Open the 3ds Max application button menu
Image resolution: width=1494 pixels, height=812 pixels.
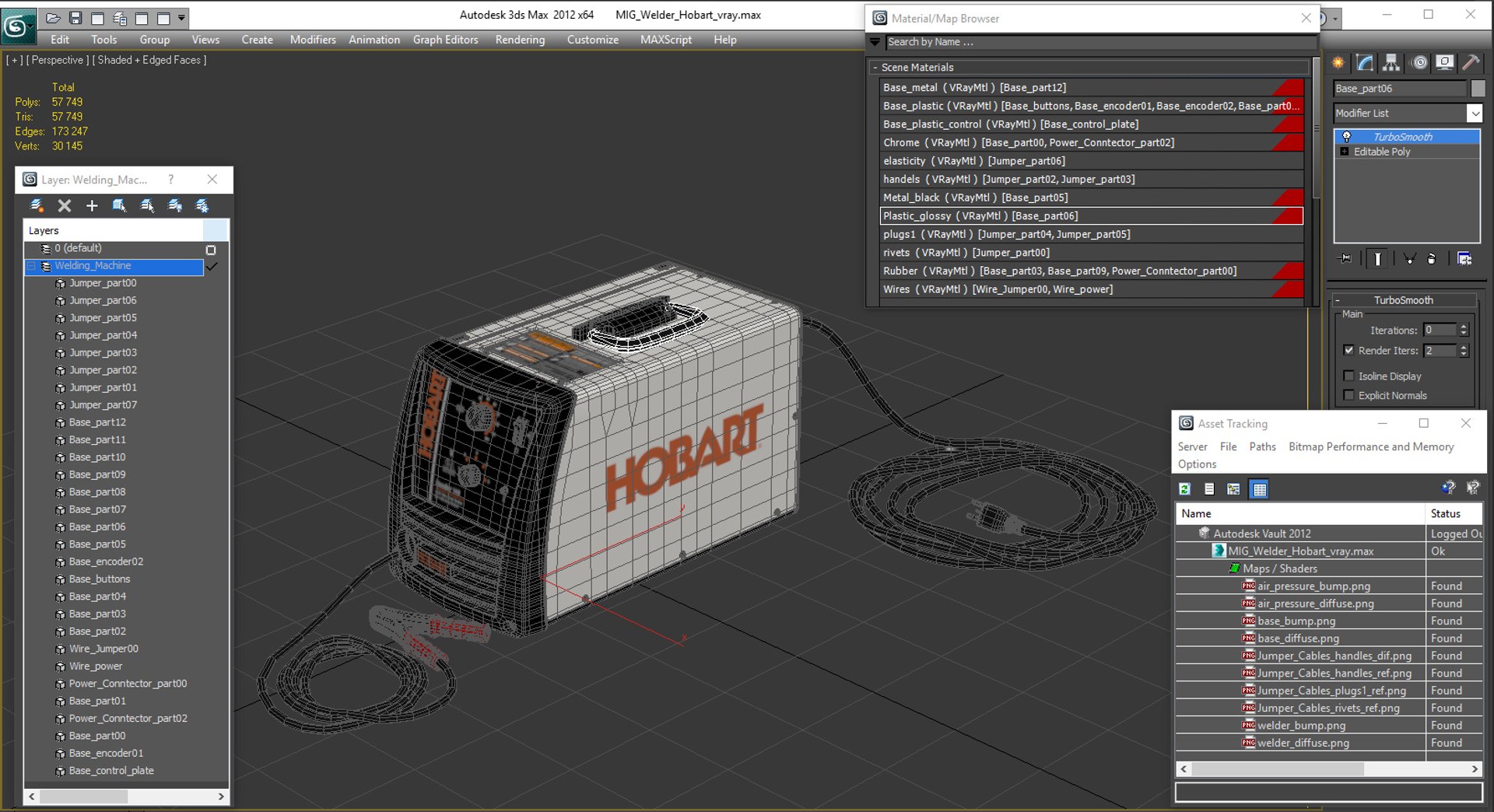click(x=17, y=26)
